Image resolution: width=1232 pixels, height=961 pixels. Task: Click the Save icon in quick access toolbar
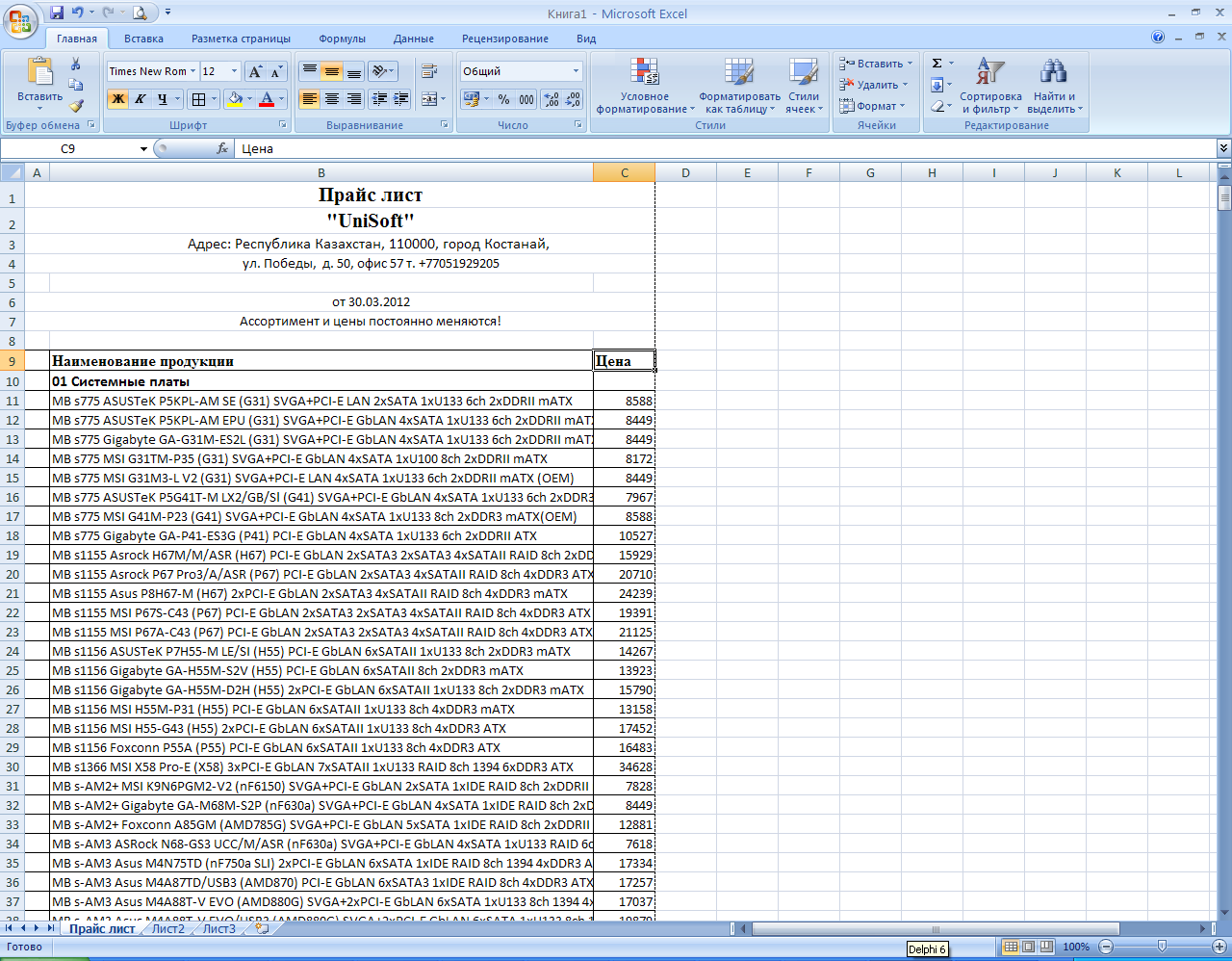coord(57,13)
